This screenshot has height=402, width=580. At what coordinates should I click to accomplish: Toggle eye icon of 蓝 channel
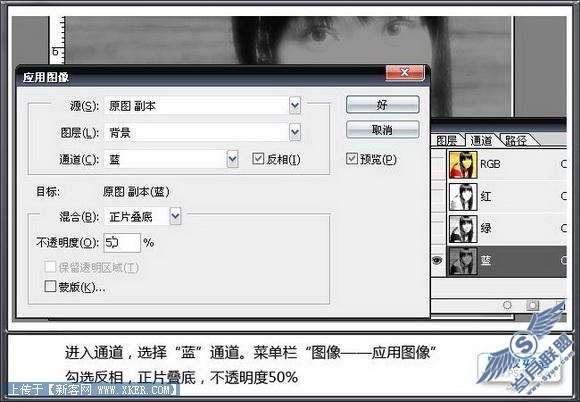click(437, 261)
